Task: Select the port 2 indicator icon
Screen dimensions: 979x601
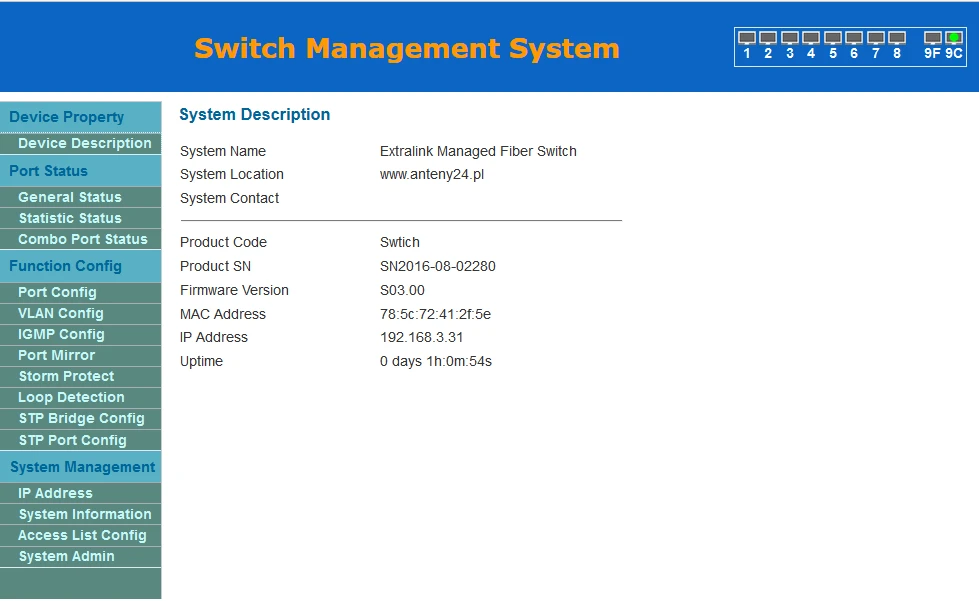Action: coord(768,38)
